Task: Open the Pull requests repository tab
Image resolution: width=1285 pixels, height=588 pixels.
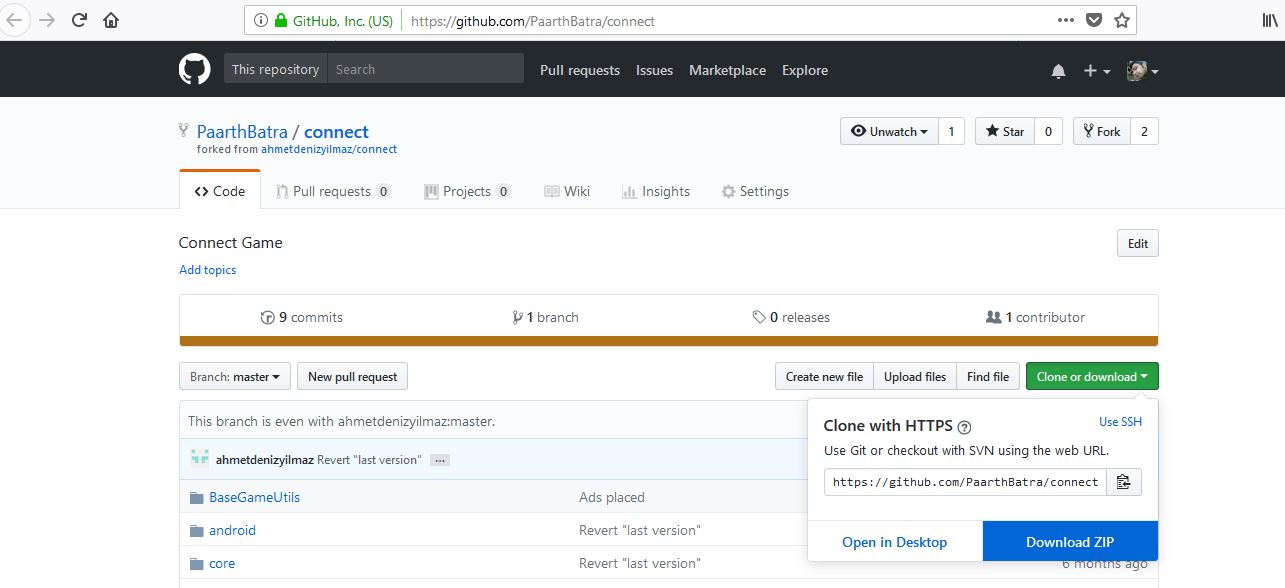Action: [334, 191]
